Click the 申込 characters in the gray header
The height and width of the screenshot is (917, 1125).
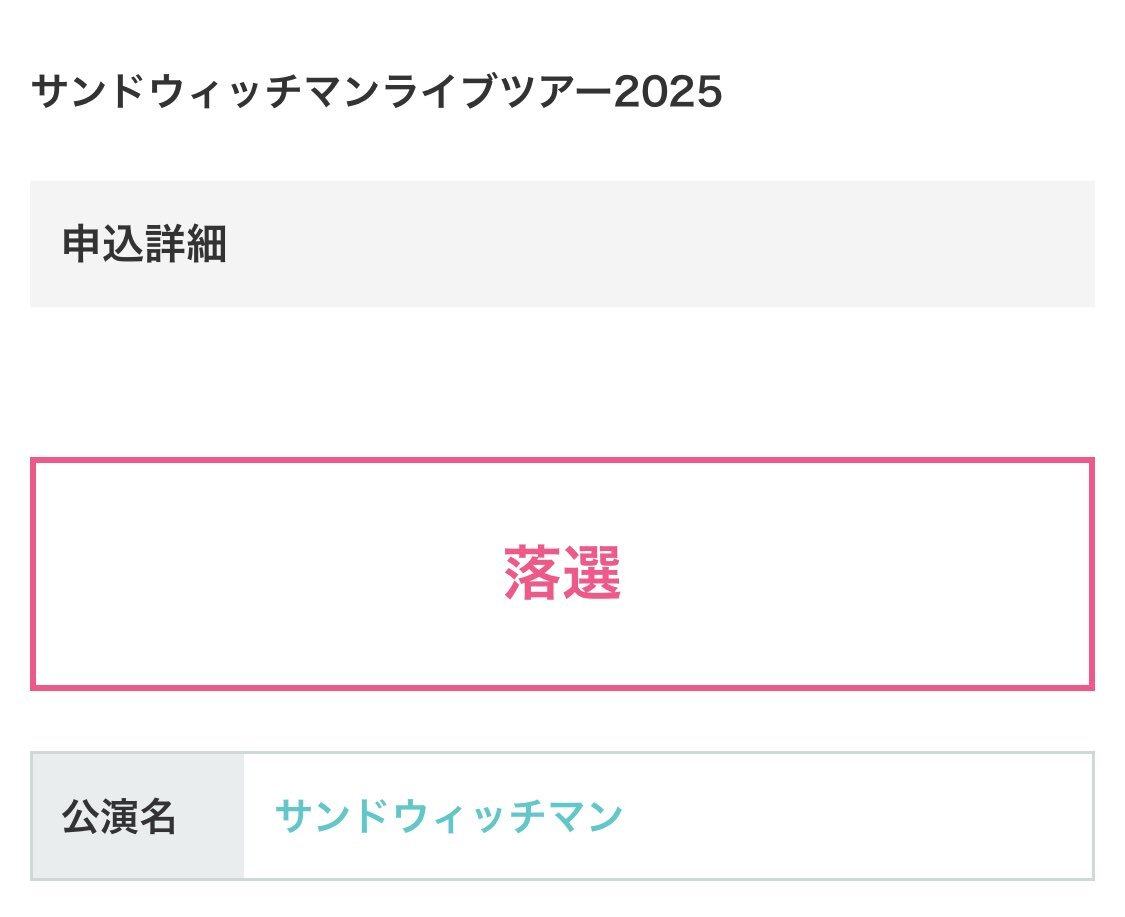(103, 244)
